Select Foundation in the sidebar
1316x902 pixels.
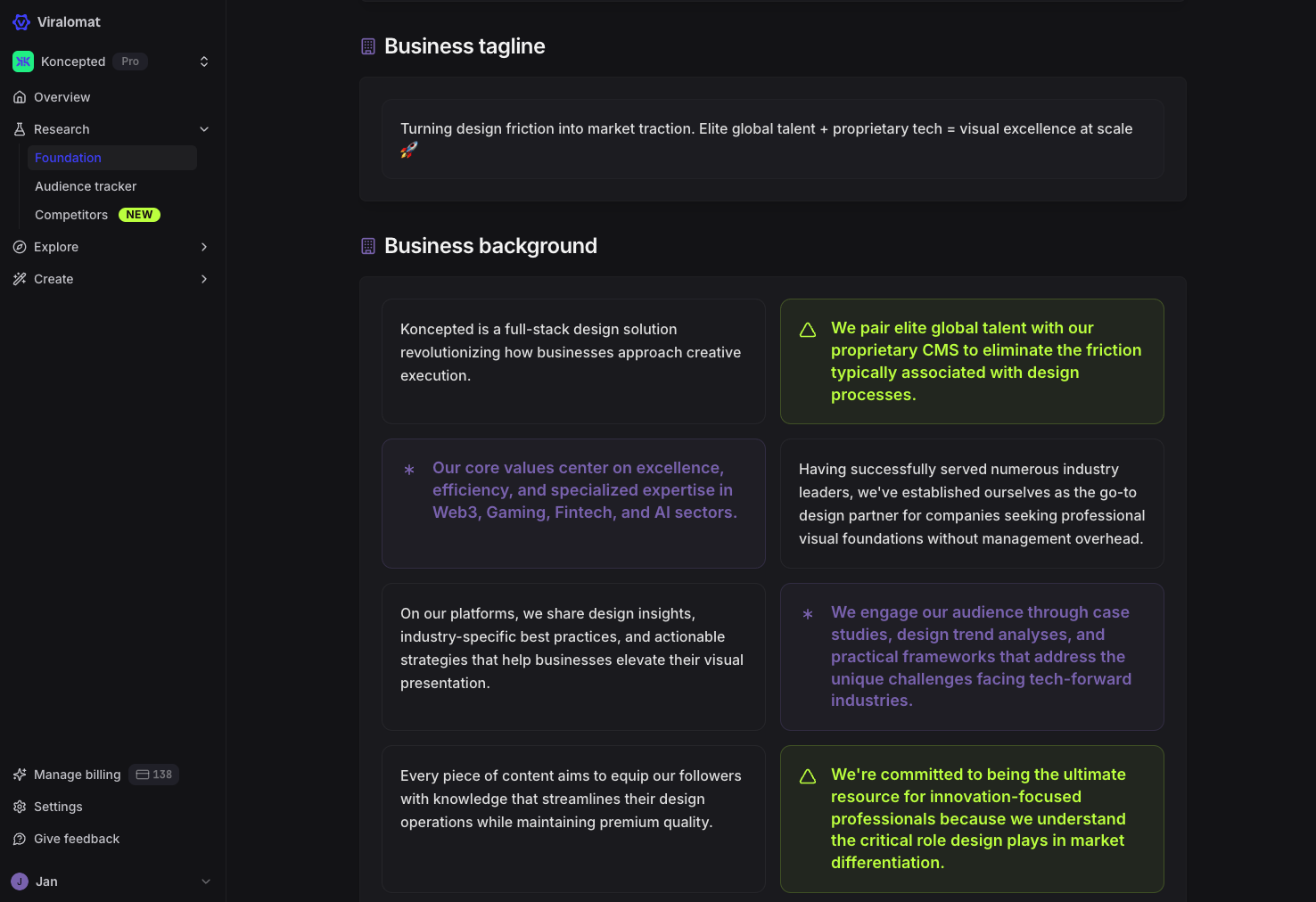112,158
